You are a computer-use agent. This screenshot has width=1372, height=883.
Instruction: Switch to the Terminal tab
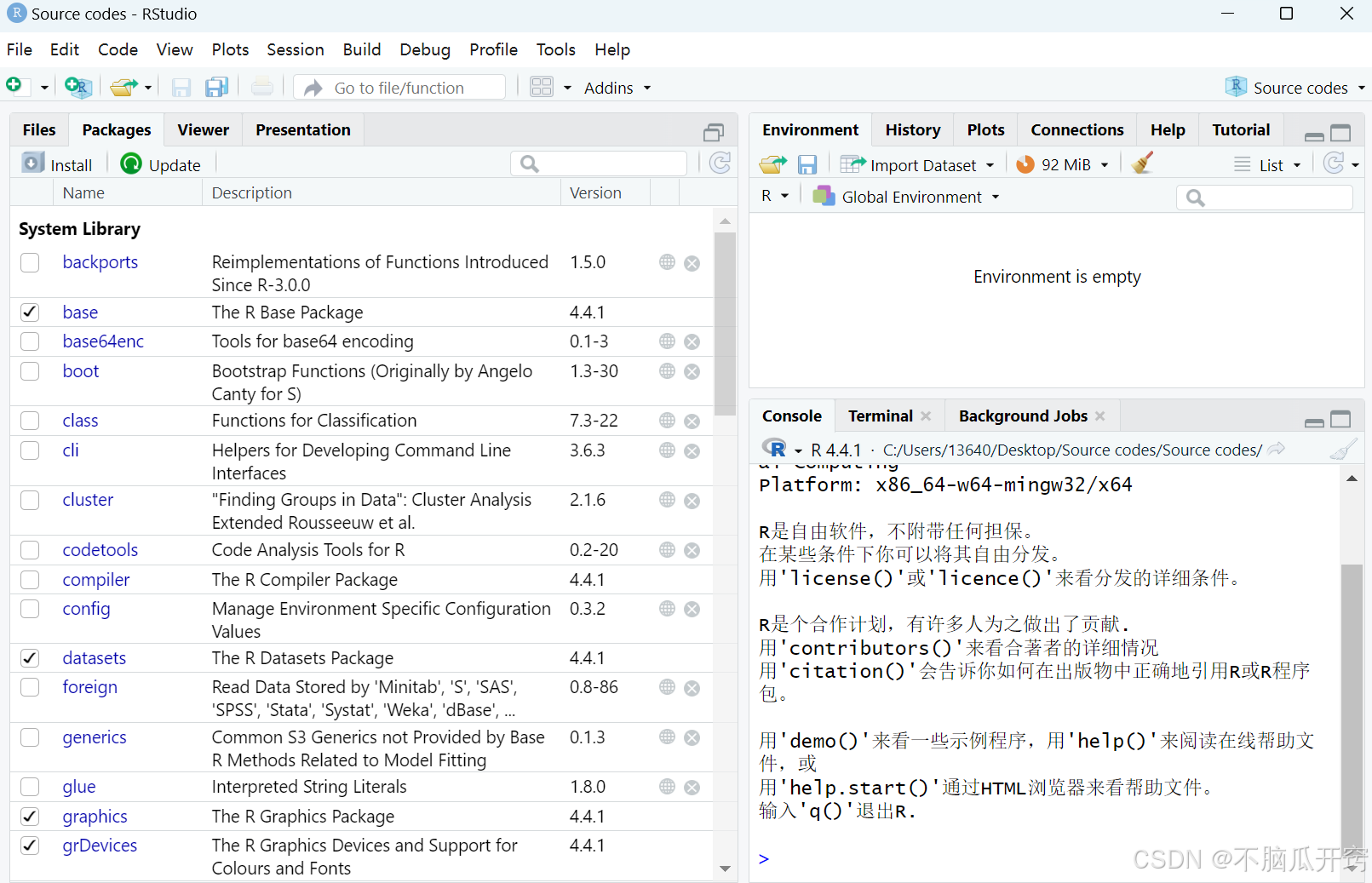(881, 416)
